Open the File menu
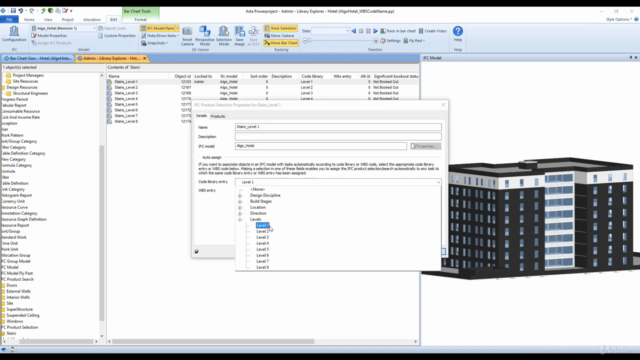 9,20
